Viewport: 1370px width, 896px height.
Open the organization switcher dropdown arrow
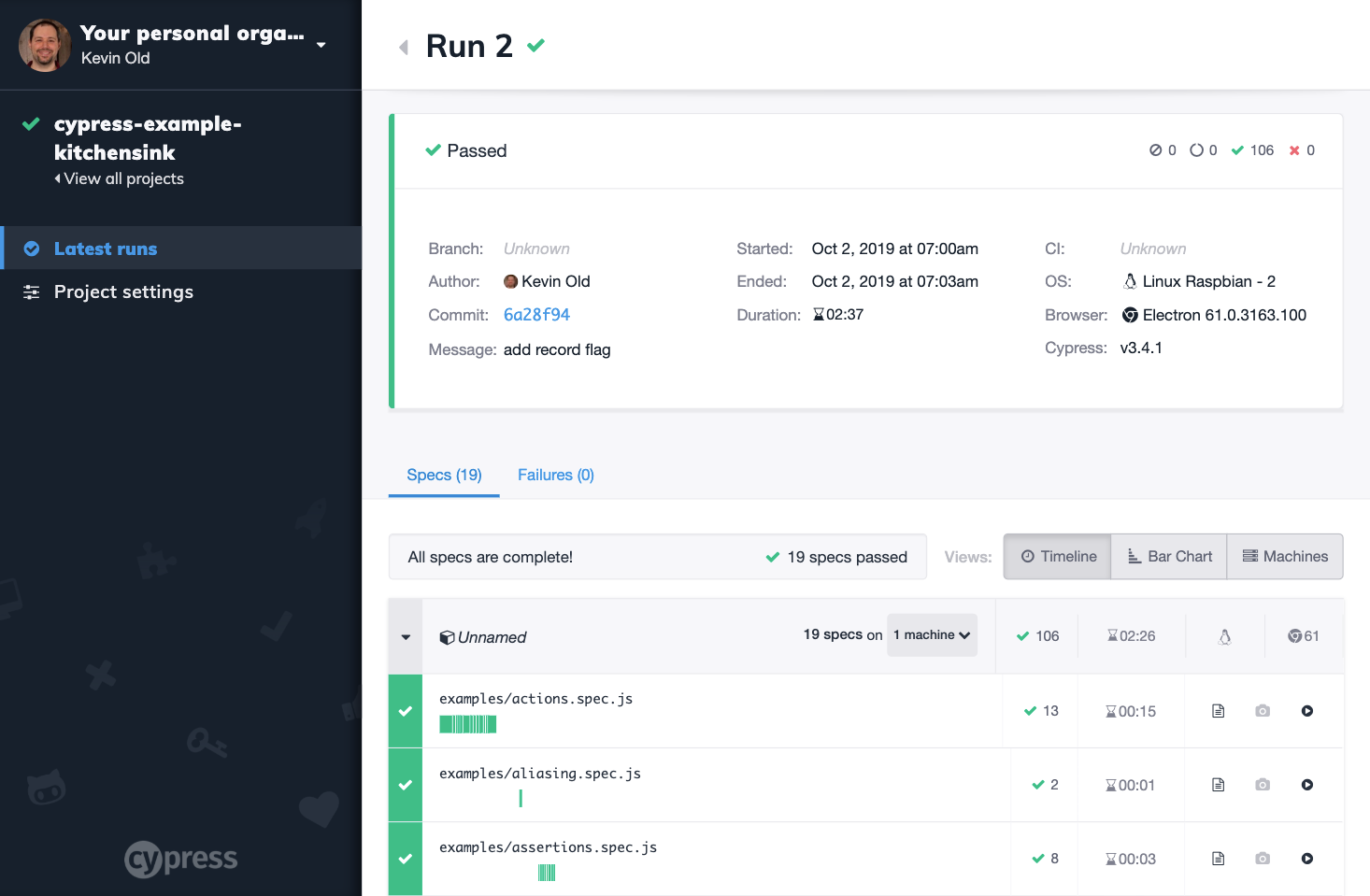tap(321, 45)
